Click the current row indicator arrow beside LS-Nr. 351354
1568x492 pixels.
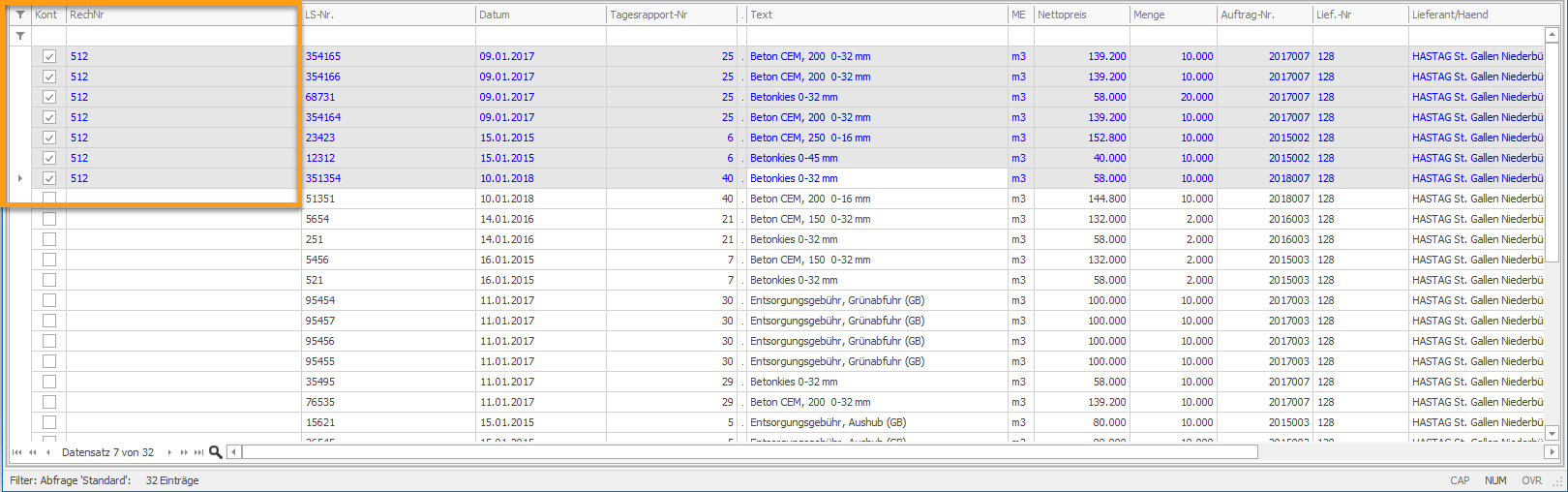click(20, 178)
